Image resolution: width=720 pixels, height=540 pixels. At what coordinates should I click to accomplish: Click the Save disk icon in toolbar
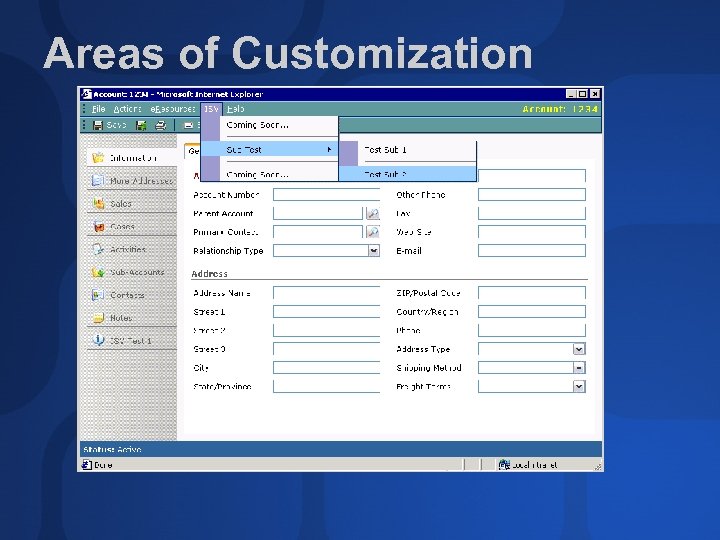98,125
